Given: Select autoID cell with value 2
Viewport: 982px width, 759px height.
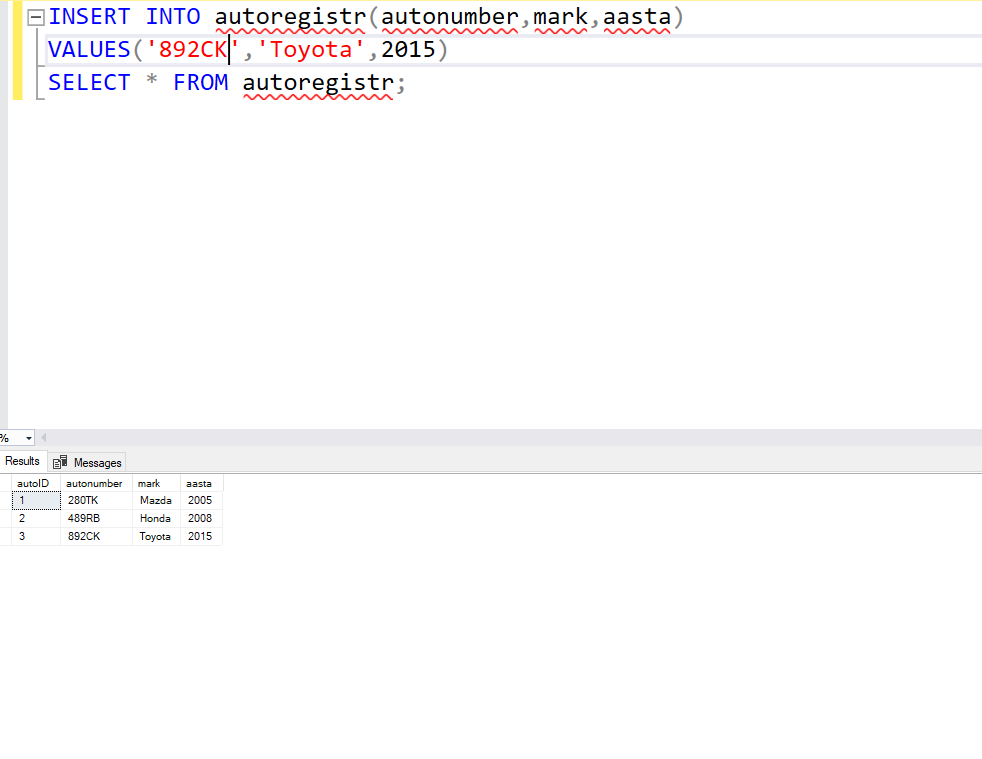Looking at the screenshot, I should pyautogui.click(x=36, y=519).
